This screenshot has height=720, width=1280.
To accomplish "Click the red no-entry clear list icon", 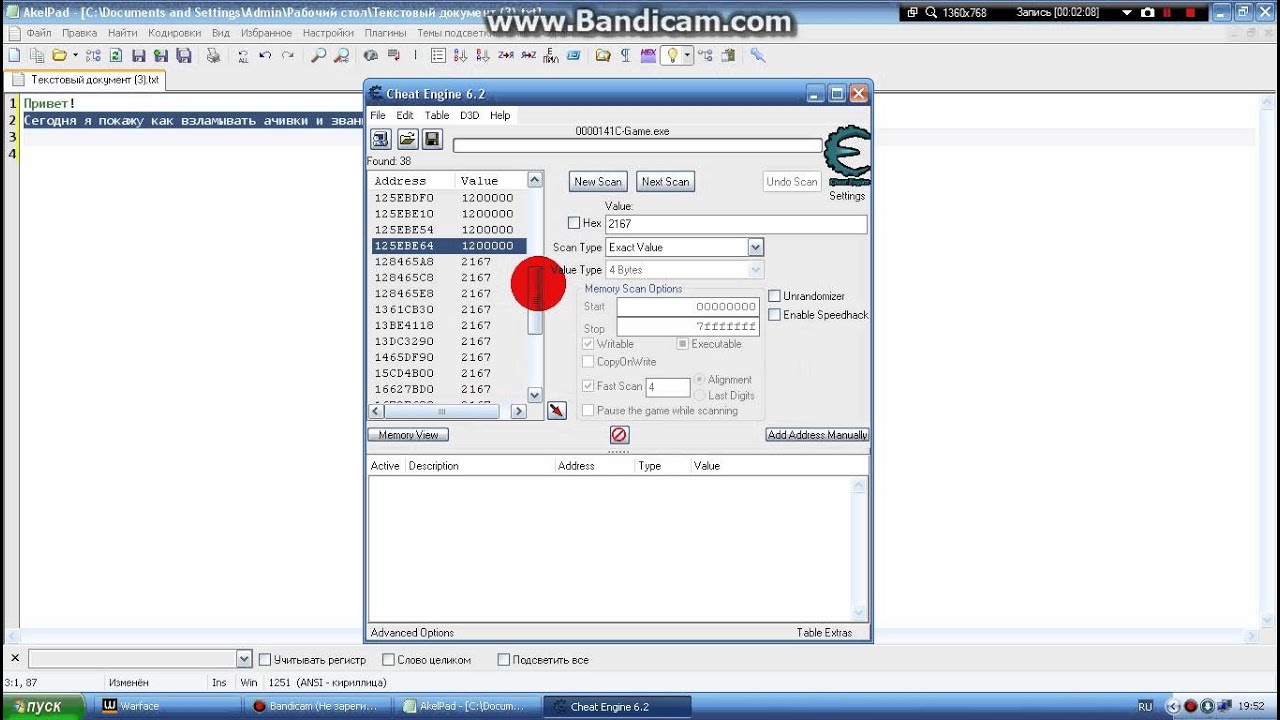I will (619, 435).
